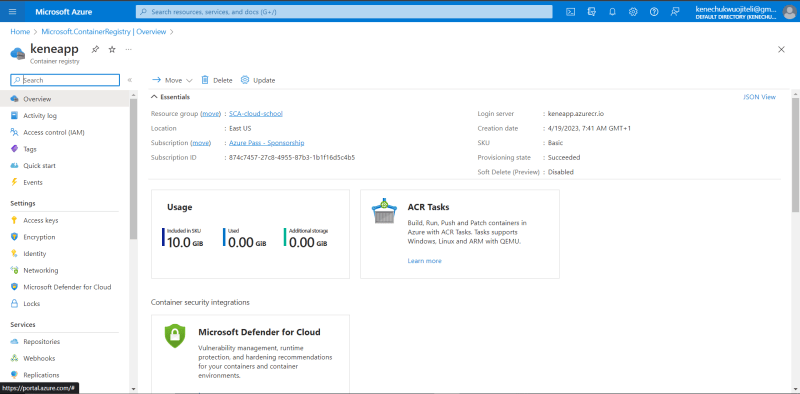
Task: Go to Home breadcrumb
Action: (20, 32)
